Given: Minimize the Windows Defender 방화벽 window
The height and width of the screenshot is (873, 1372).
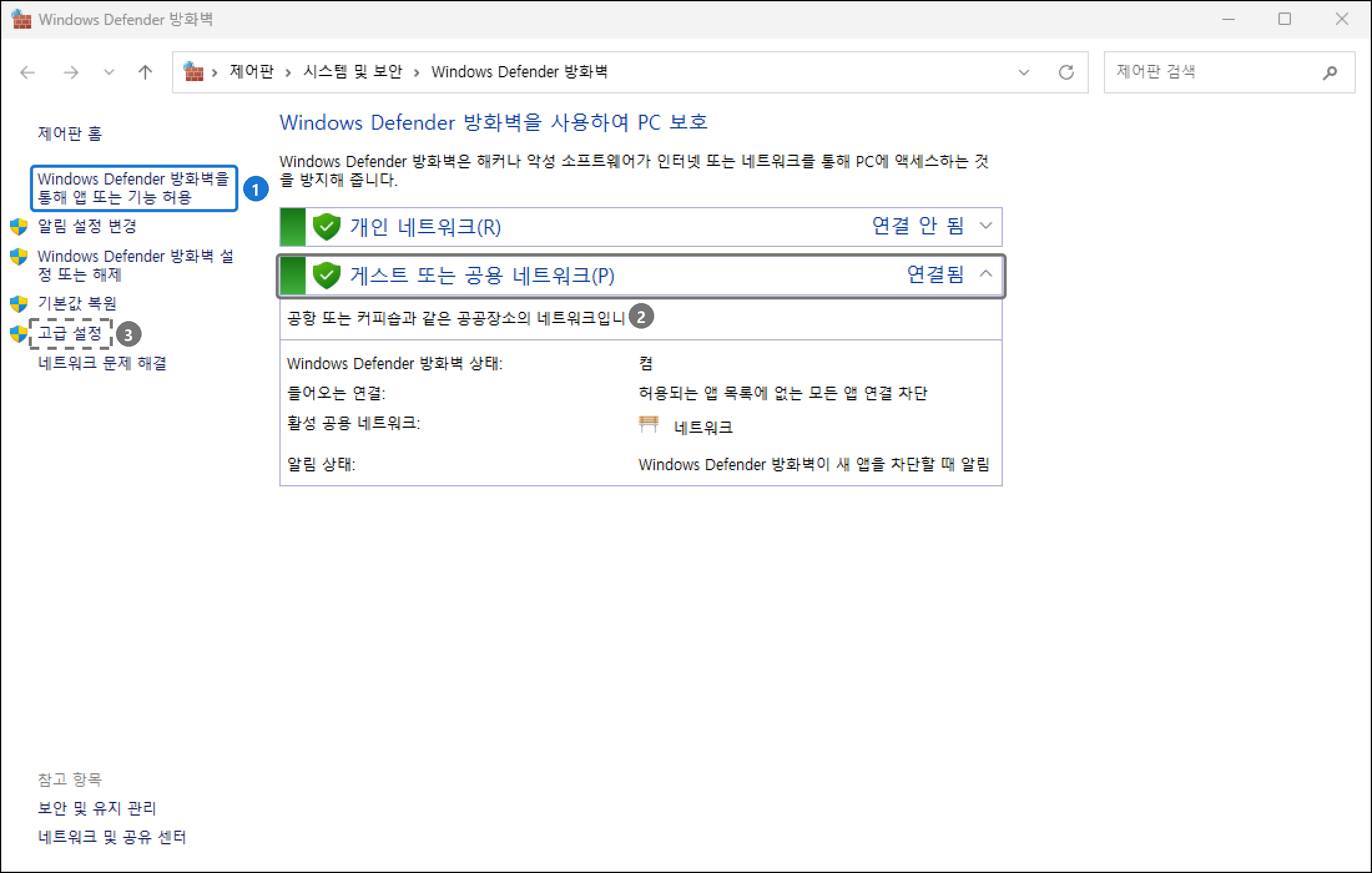Looking at the screenshot, I should (1229, 19).
